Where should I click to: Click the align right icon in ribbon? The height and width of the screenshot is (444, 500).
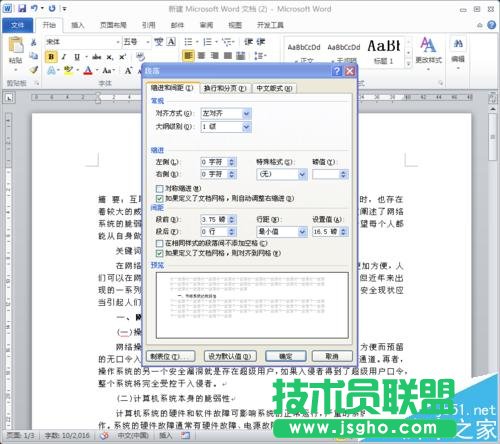pyautogui.click(x=214, y=55)
